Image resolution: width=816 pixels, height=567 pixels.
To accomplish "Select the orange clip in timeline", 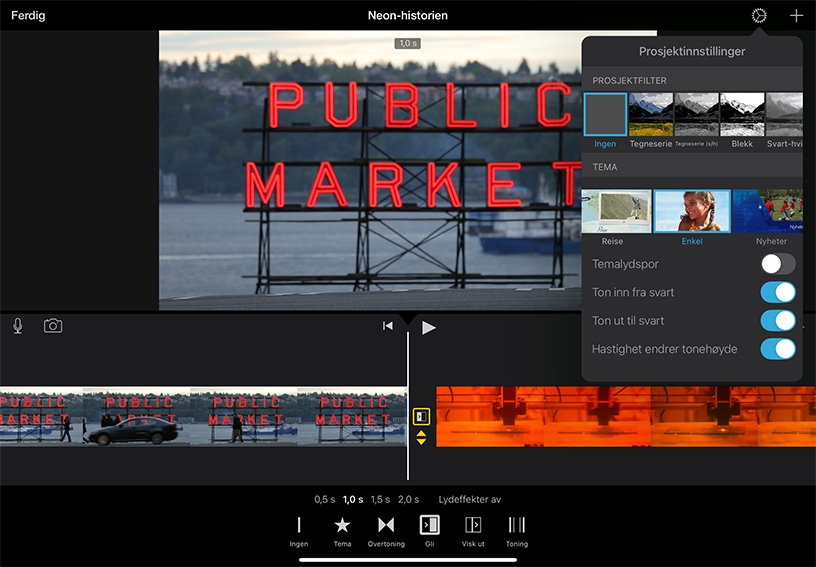I will click(626, 416).
